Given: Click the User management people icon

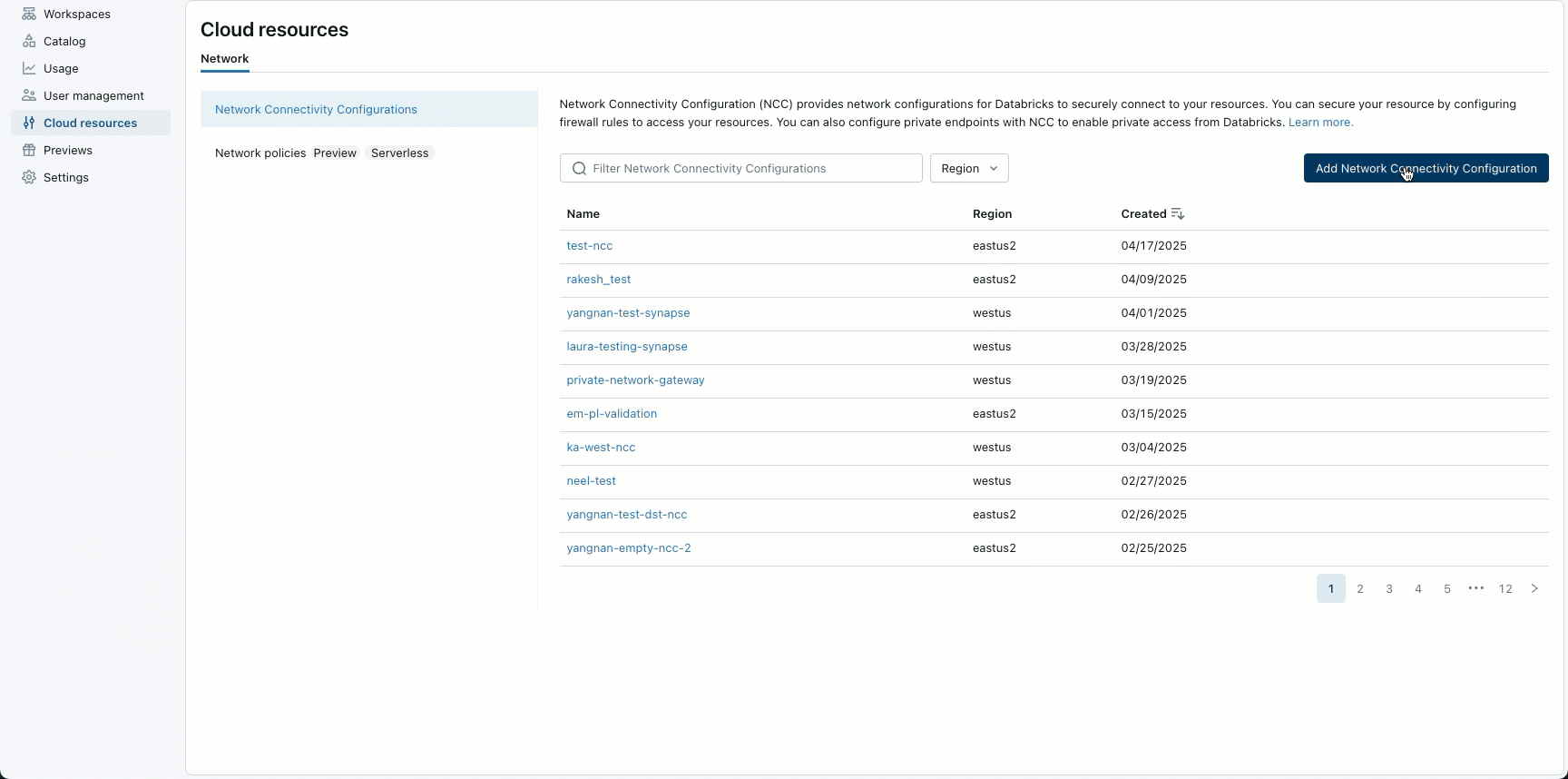Looking at the screenshot, I should click(29, 95).
